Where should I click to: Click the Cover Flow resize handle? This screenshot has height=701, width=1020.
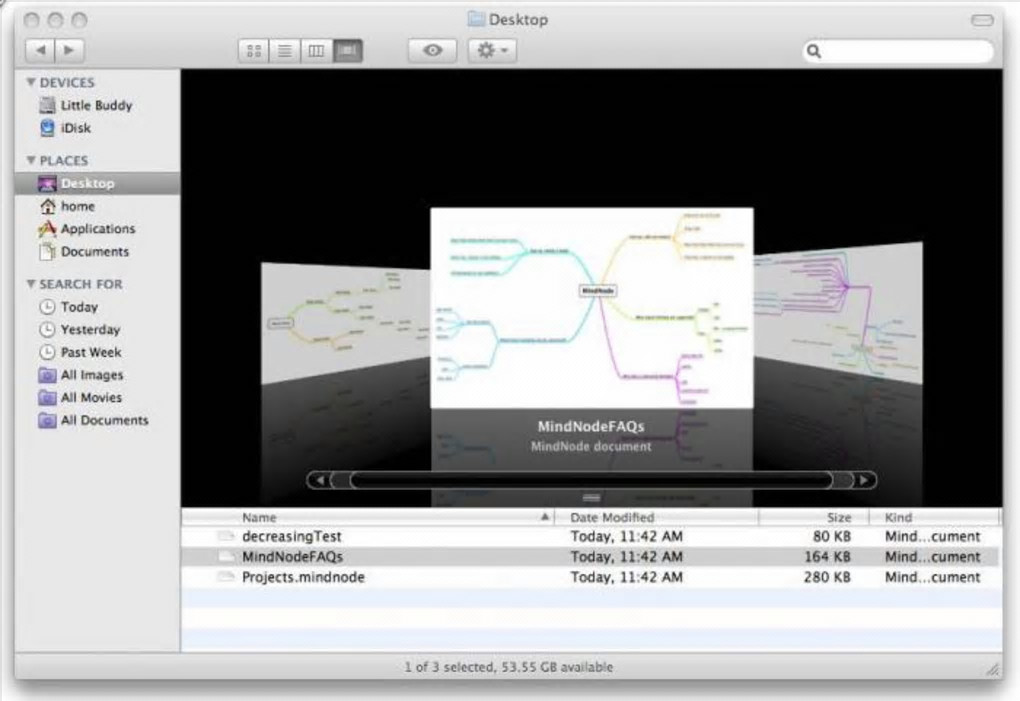(591, 498)
